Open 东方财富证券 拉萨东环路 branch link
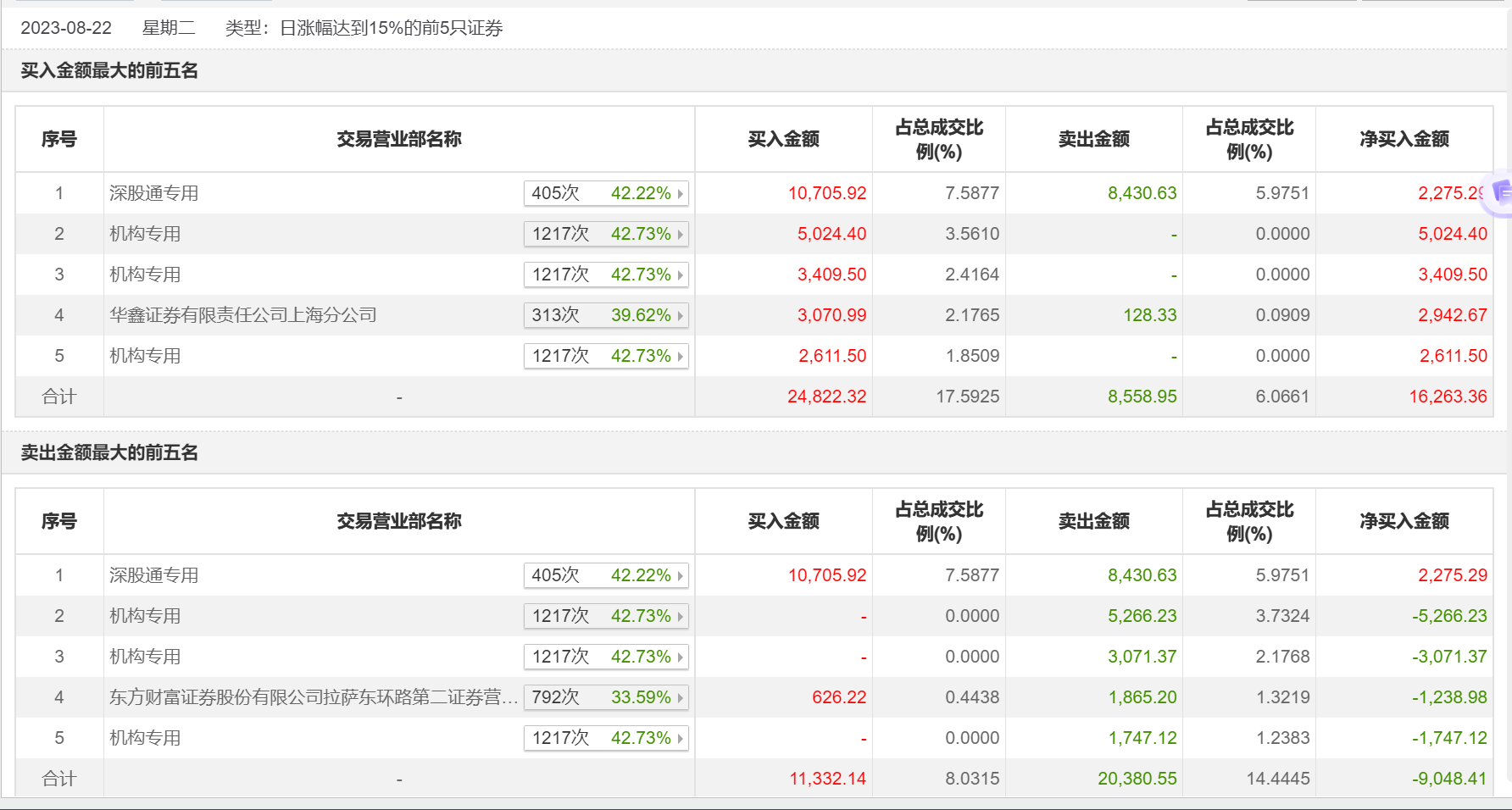The height and width of the screenshot is (810, 1512). click(314, 697)
